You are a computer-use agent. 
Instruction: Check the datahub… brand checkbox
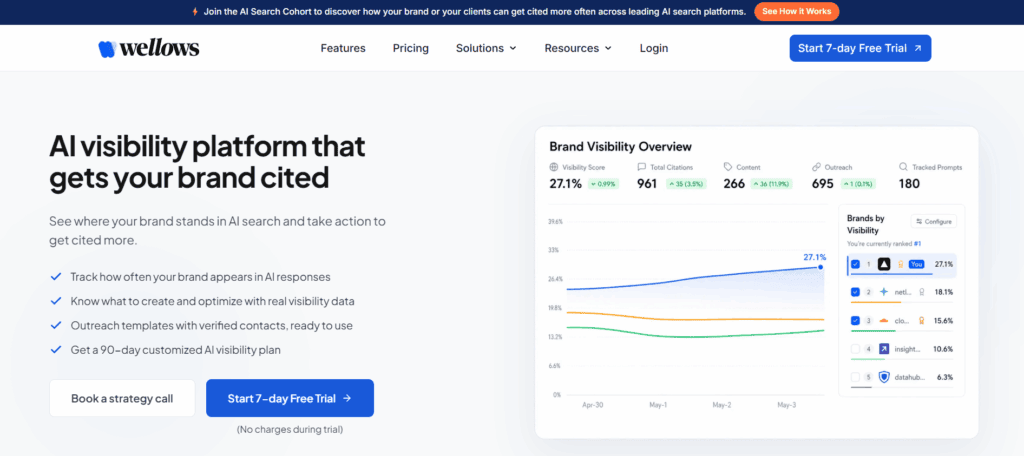point(856,377)
